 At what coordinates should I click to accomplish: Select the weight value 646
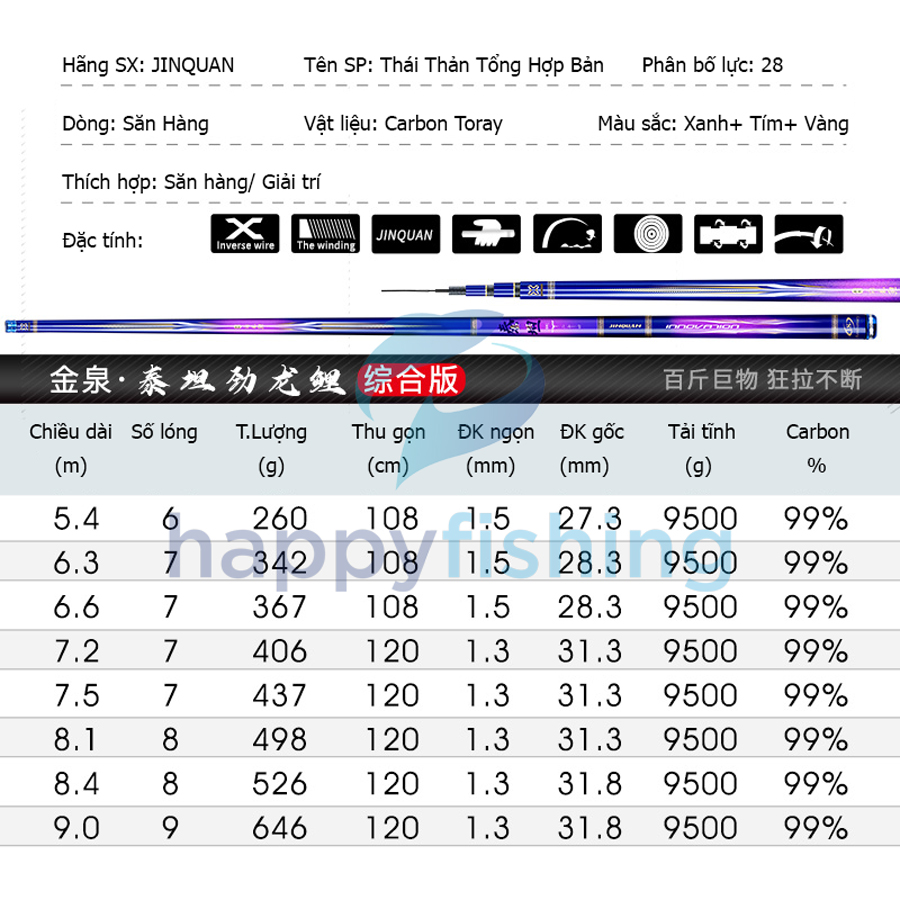280,828
